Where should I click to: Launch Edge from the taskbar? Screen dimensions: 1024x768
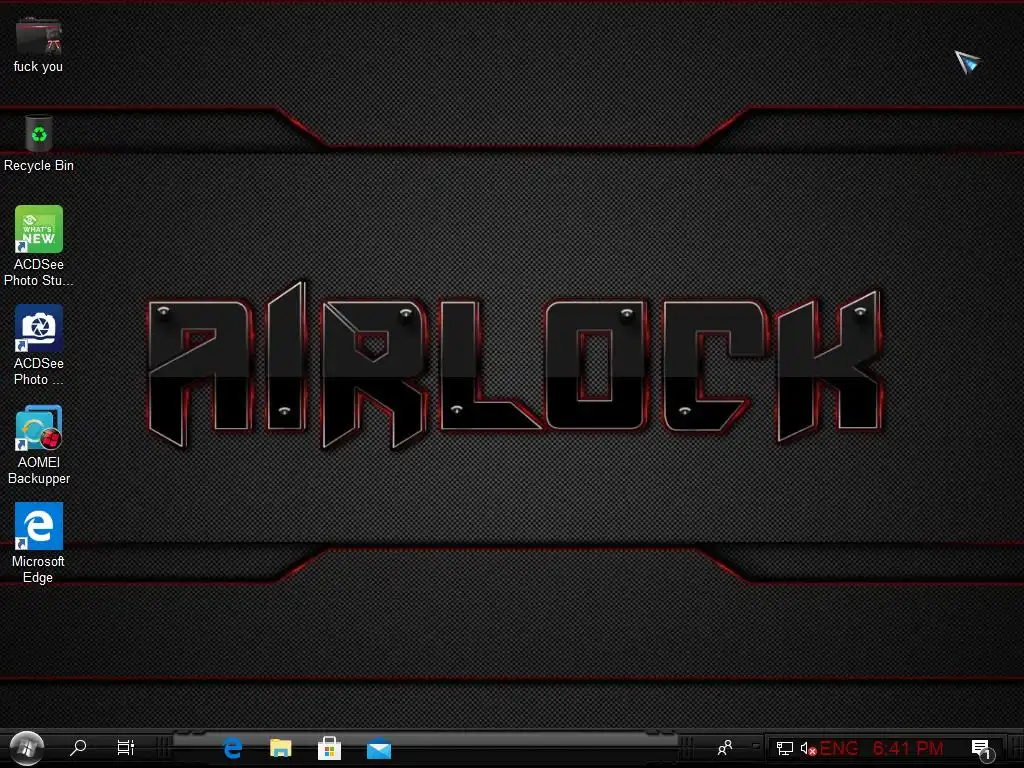pos(232,748)
